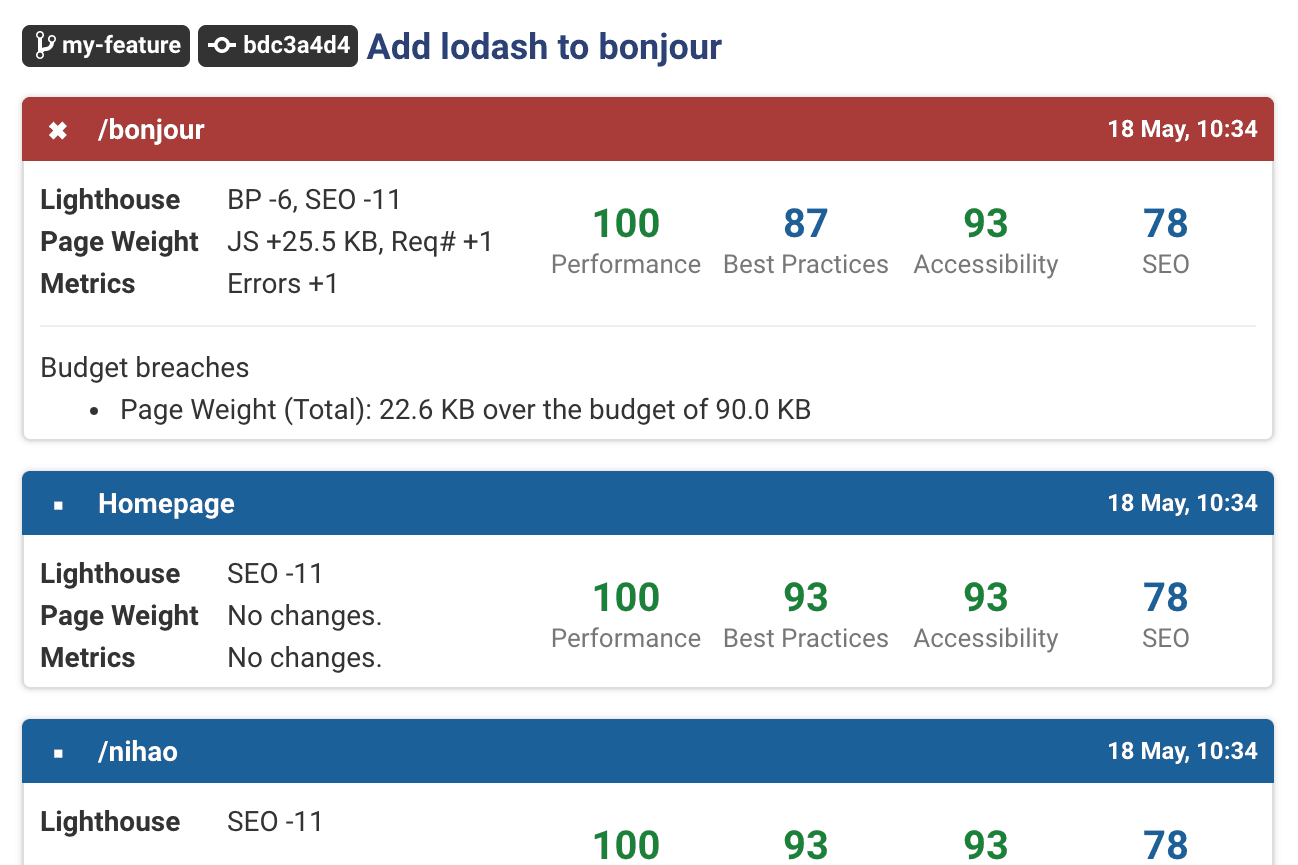
Task: Click the Page Weight budget breach entry
Action: (x=465, y=410)
